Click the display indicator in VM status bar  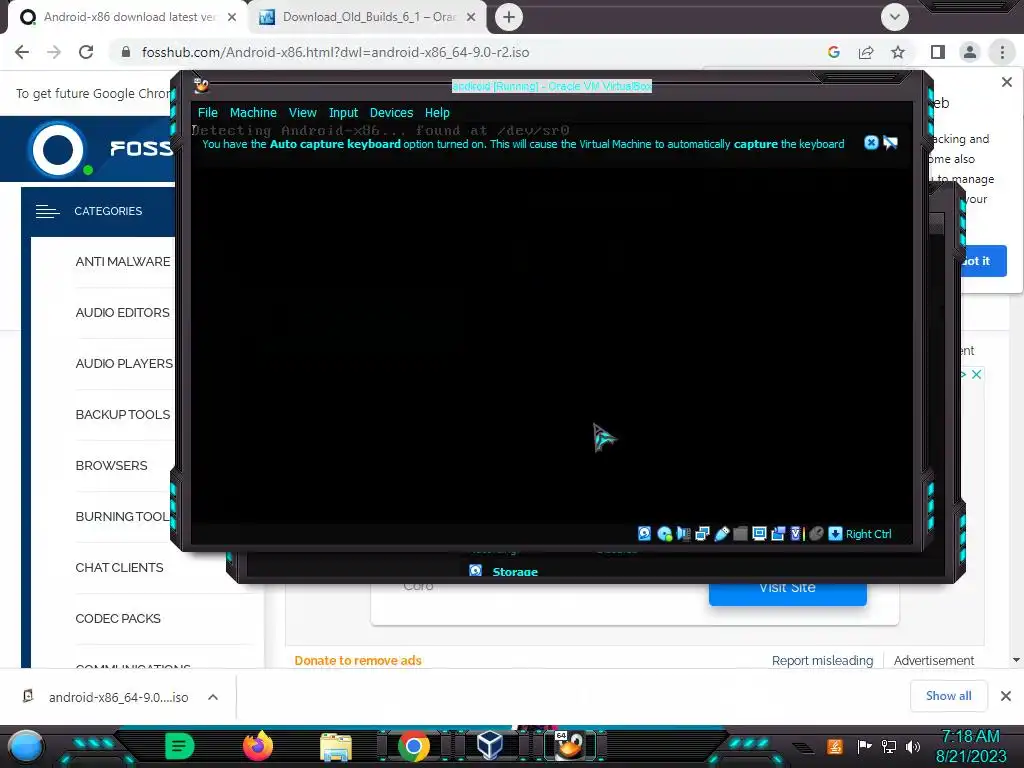759,534
